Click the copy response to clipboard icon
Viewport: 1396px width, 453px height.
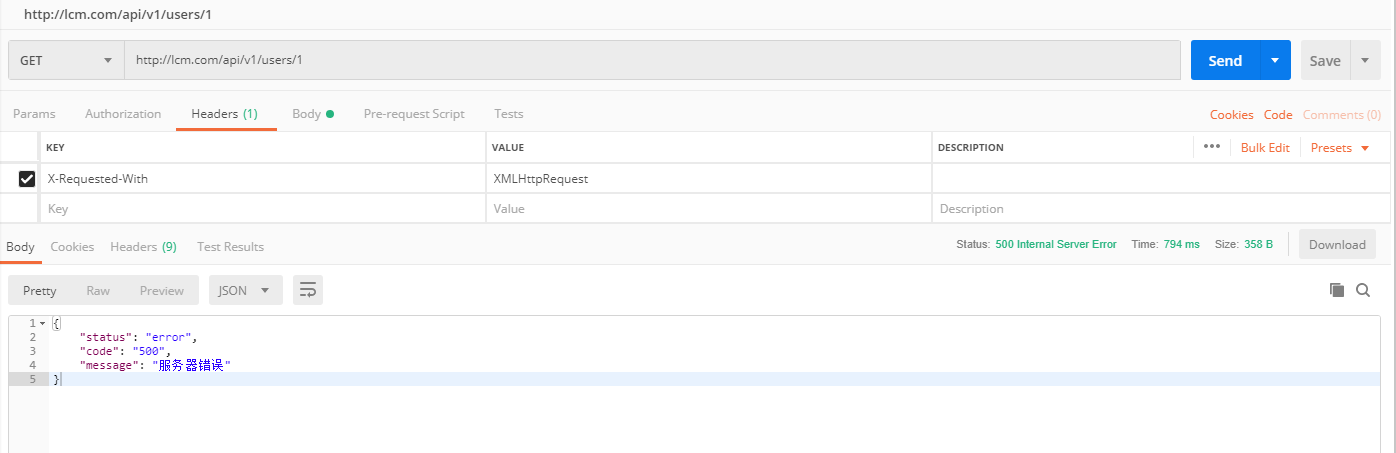[1337, 290]
